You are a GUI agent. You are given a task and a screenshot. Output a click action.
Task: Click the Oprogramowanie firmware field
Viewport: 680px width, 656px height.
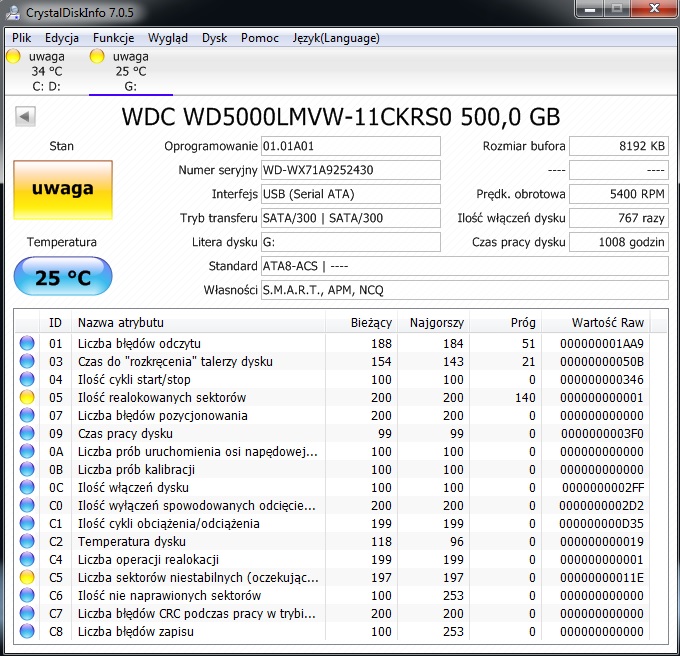click(350, 146)
